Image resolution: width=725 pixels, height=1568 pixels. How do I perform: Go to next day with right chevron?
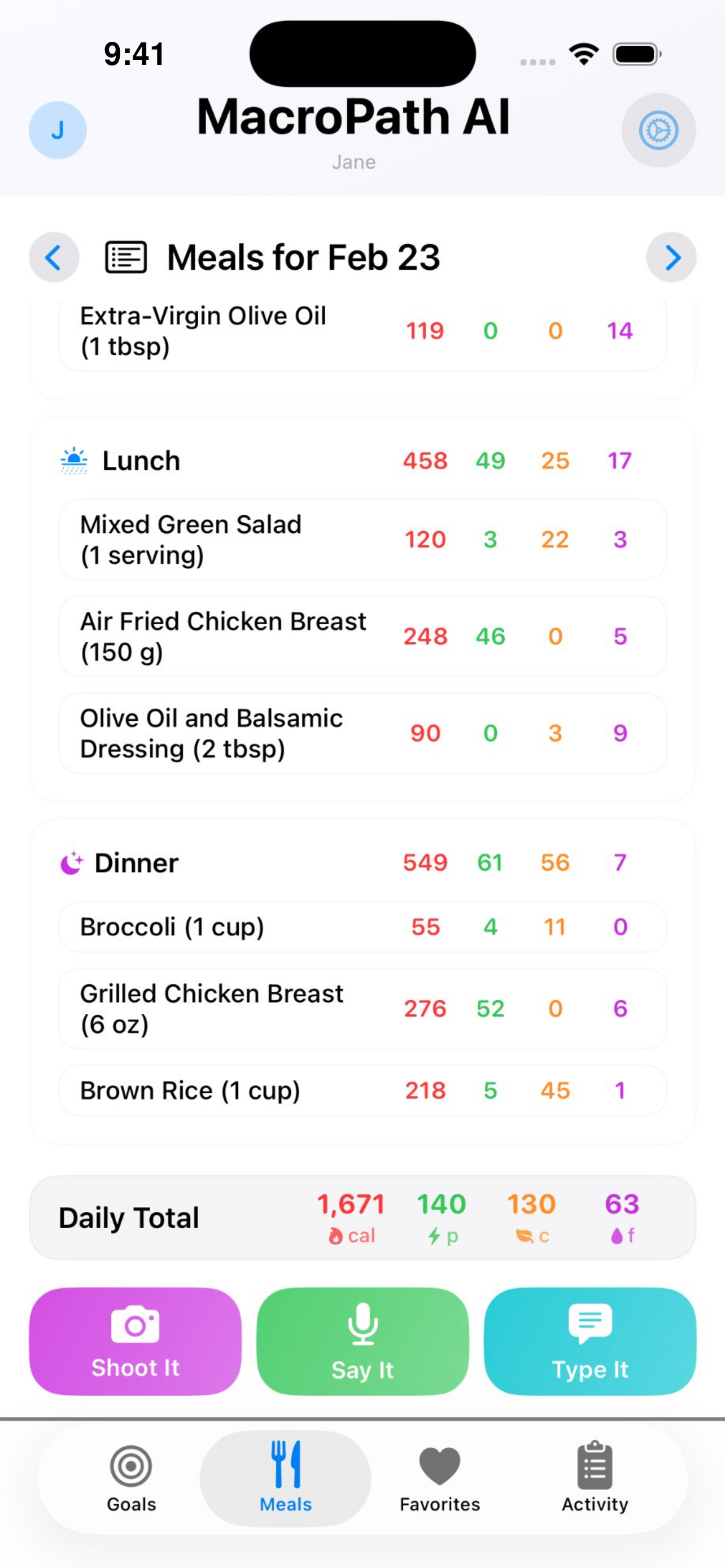pos(671,257)
